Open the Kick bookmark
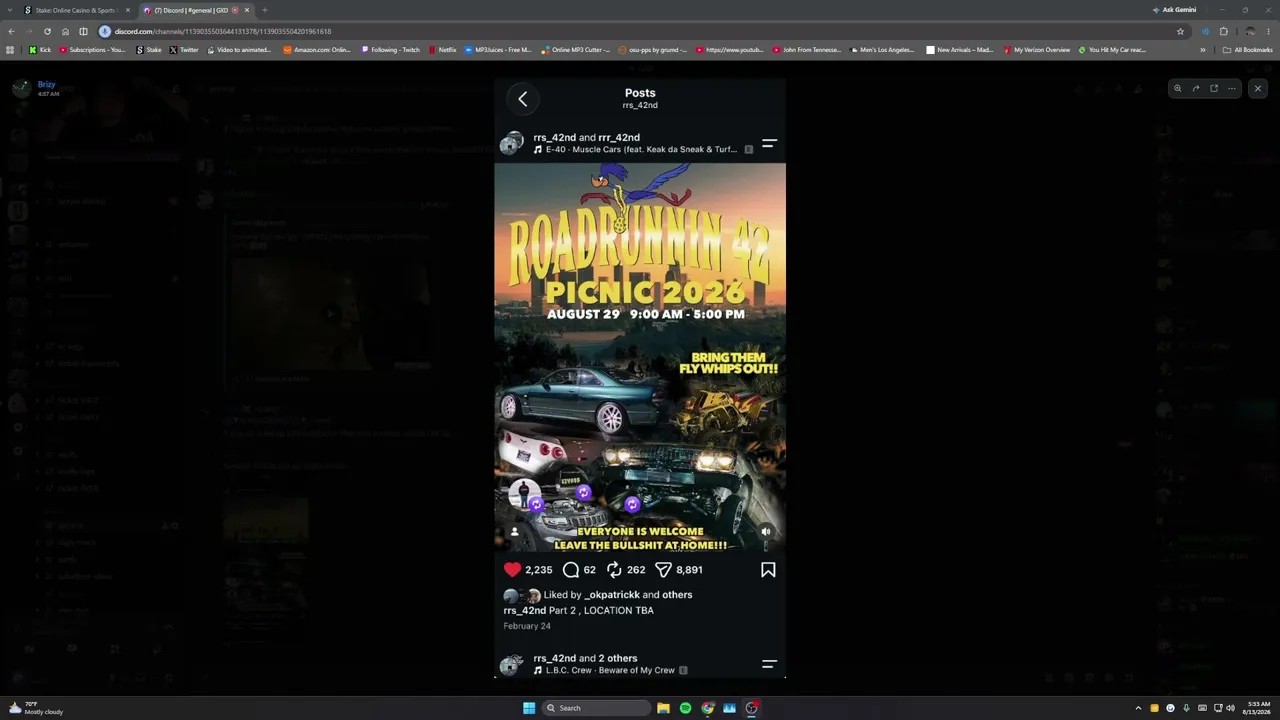The width and height of the screenshot is (1280, 720). 40,50
